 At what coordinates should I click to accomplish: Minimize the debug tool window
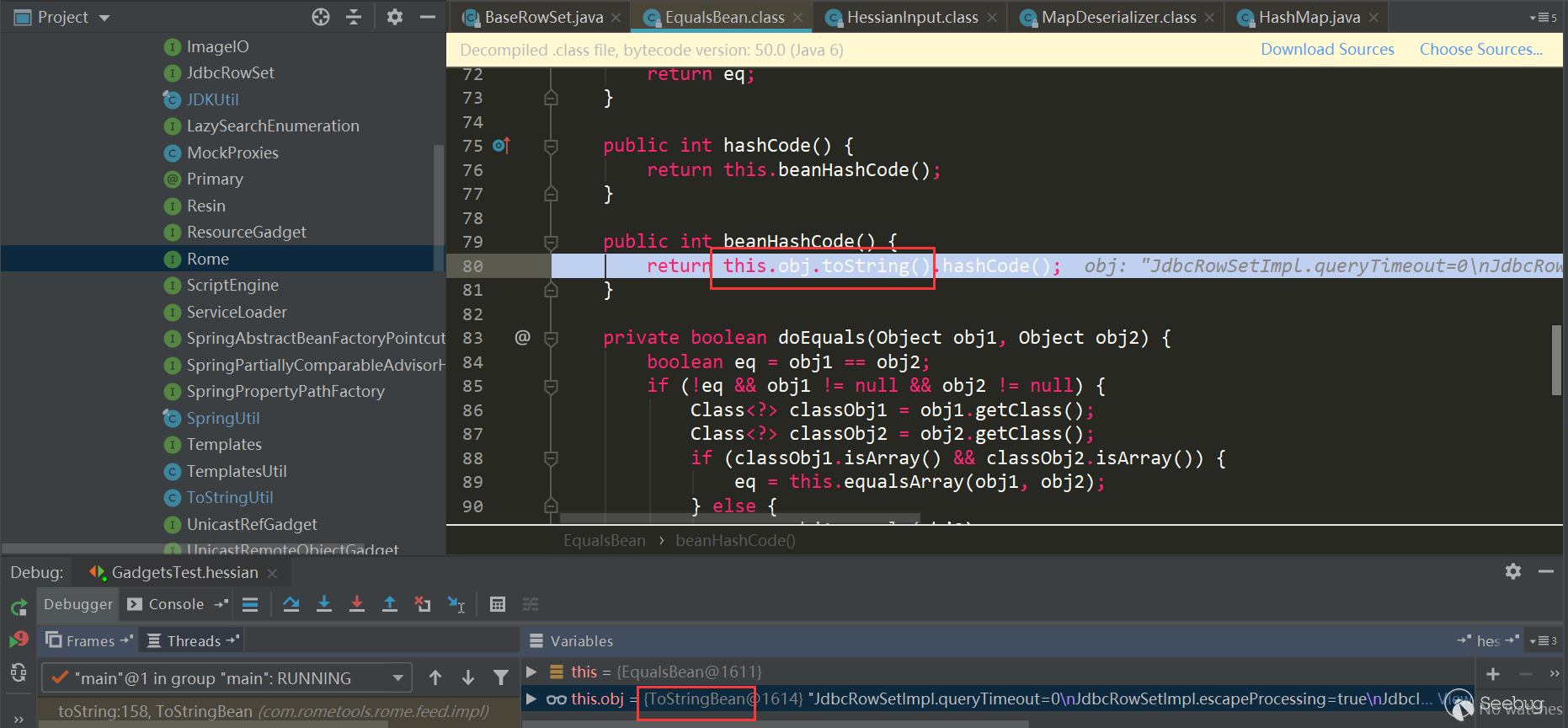tap(1546, 571)
